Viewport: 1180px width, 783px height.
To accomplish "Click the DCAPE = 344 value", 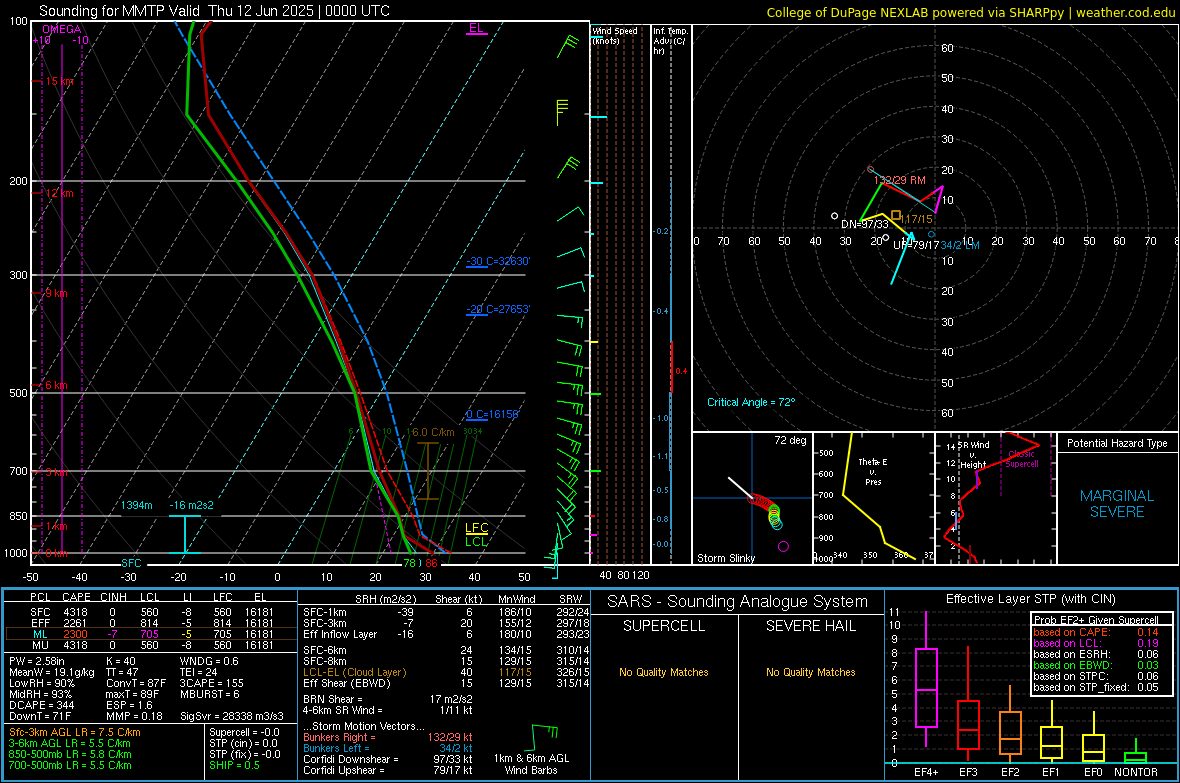I will (x=41, y=705).
